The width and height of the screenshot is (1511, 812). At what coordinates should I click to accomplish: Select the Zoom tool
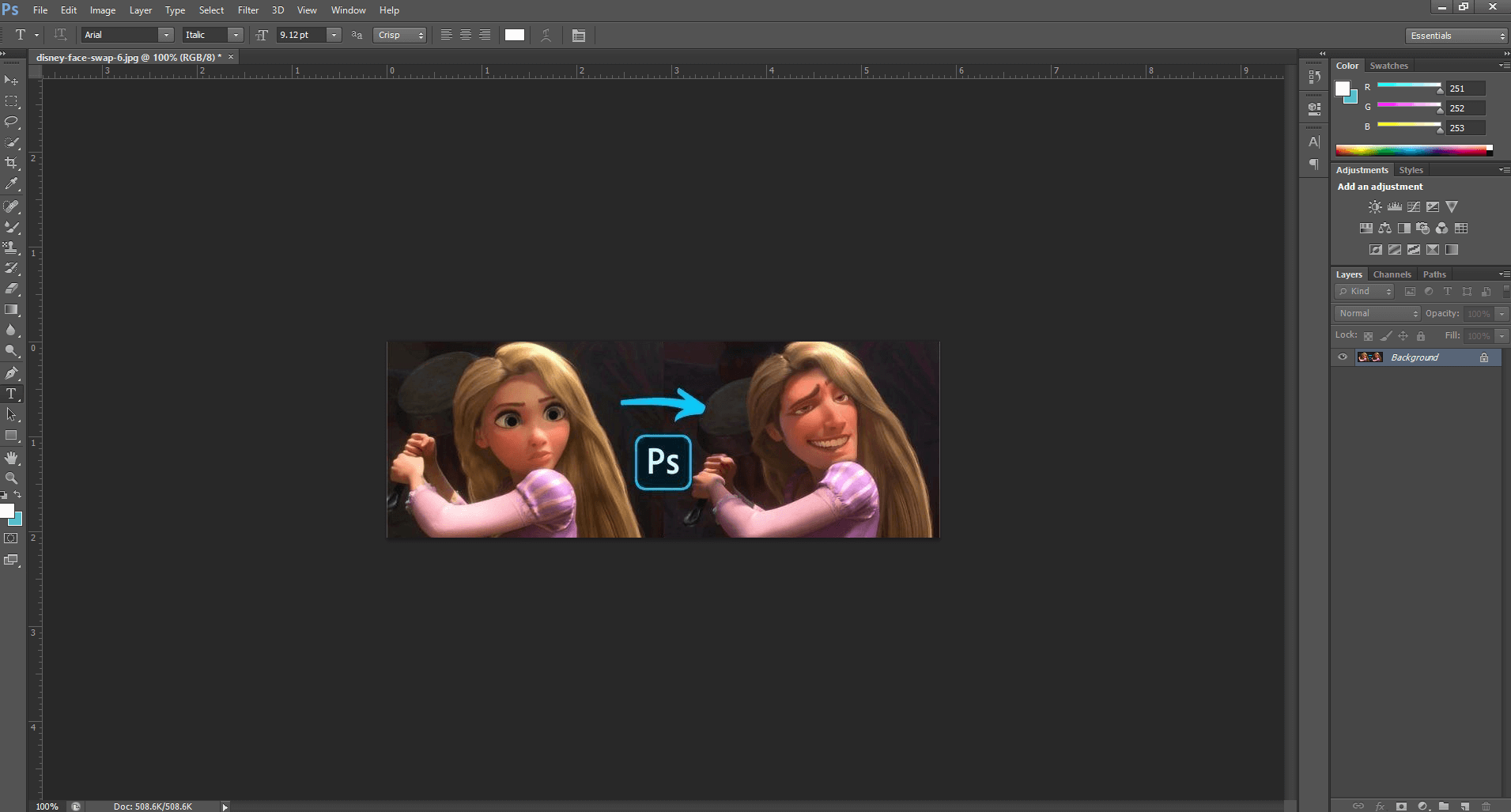11,478
